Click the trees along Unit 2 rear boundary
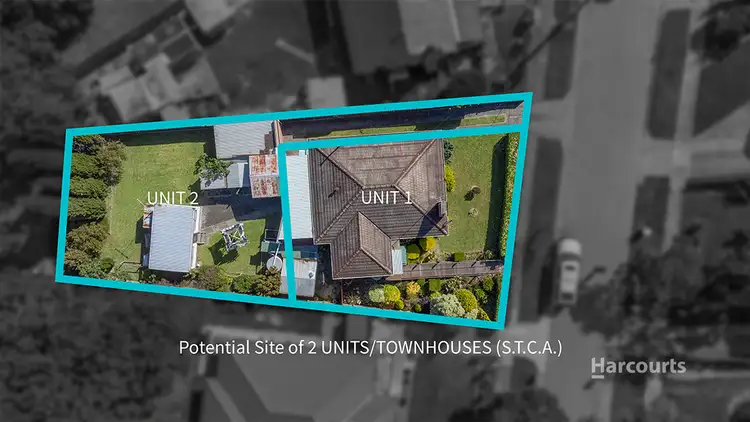750x422 pixels. tap(88, 200)
